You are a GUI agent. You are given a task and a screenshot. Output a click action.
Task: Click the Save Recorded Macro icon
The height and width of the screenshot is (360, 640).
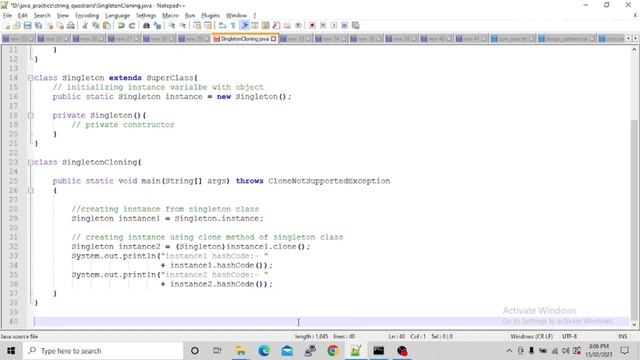point(356,25)
